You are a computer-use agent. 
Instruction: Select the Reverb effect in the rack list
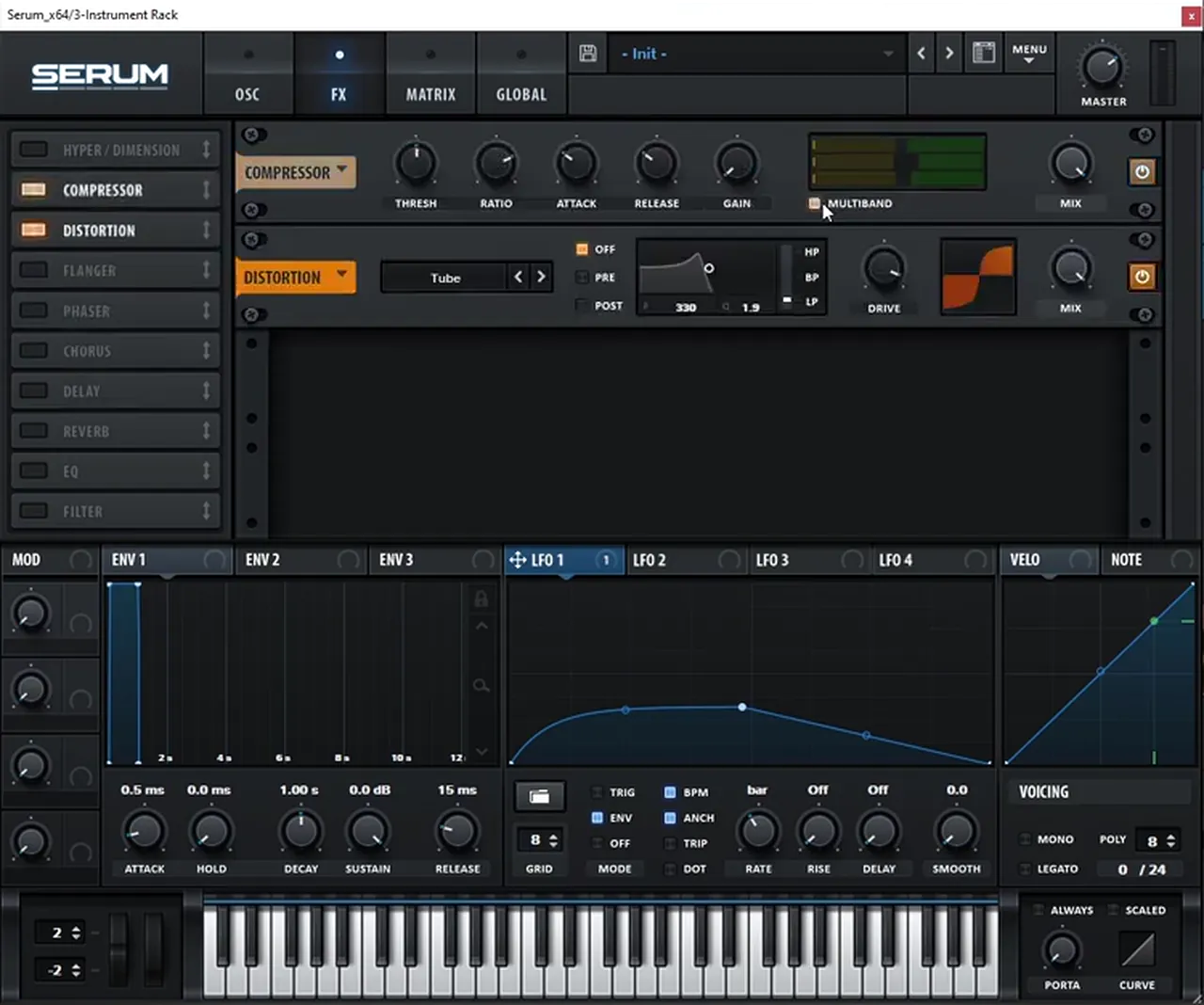pos(117,431)
